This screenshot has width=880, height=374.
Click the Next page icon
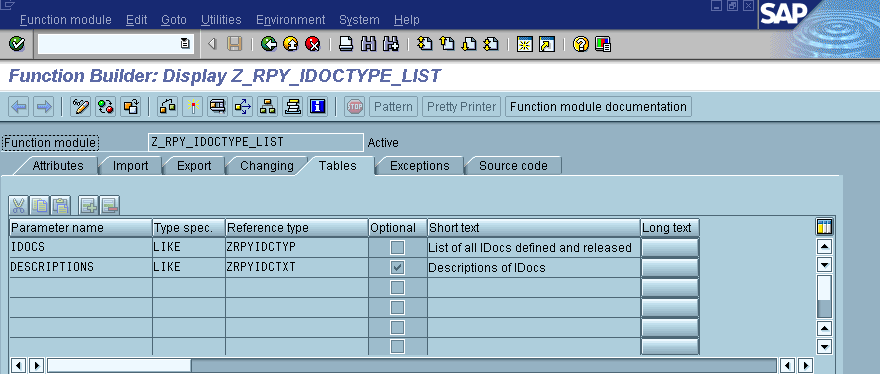[469, 44]
